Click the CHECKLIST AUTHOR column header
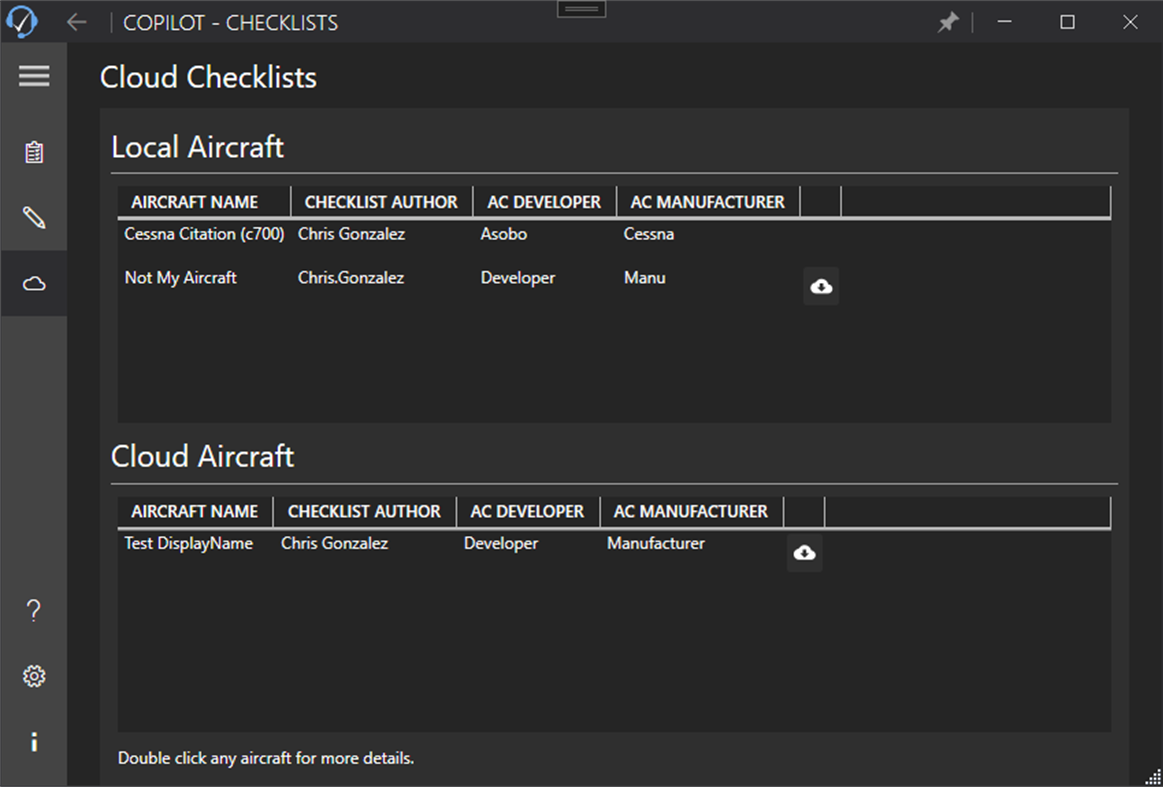1163x787 pixels. pos(380,201)
